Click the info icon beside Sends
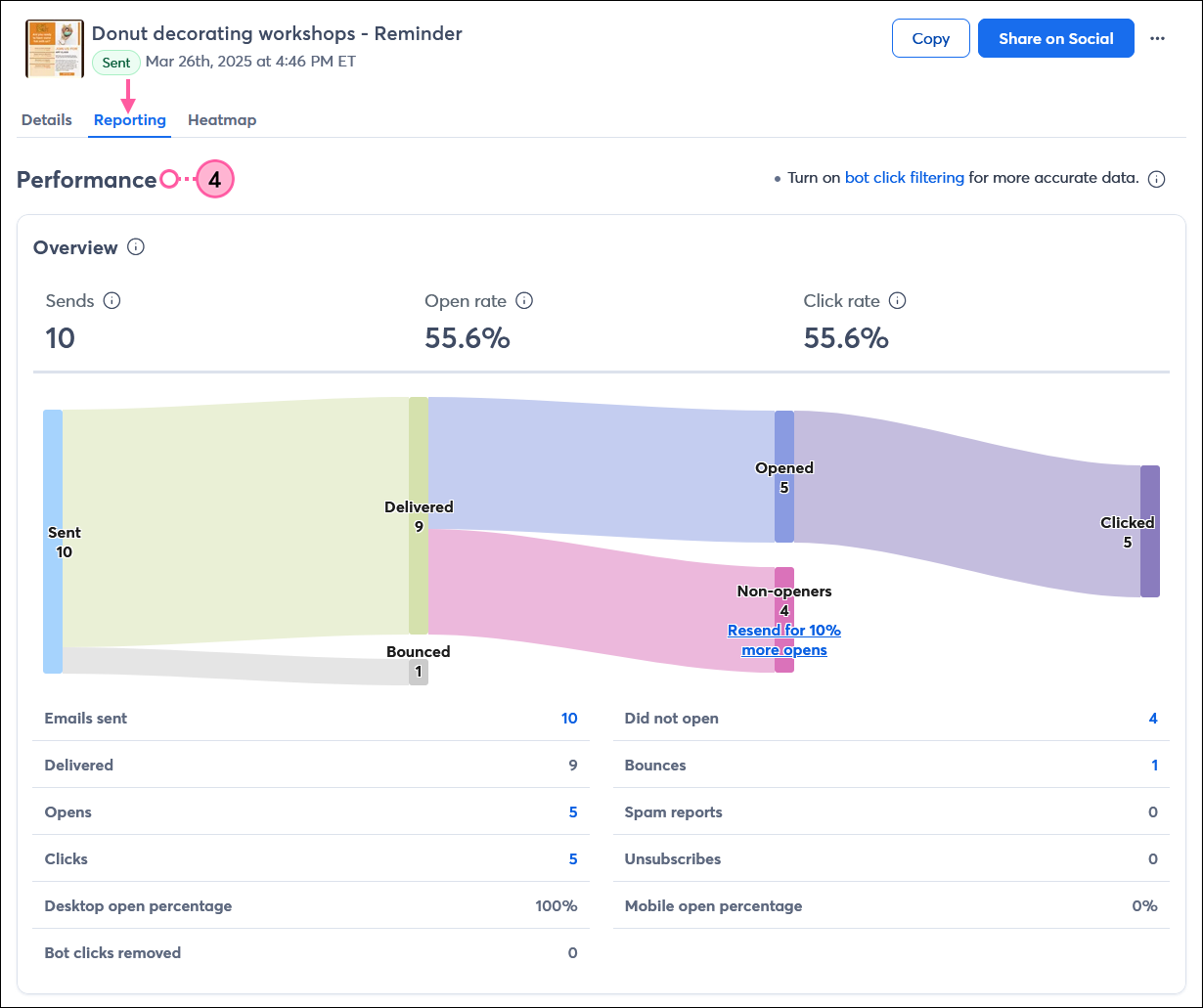Image resolution: width=1203 pixels, height=1008 pixels. [x=112, y=301]
